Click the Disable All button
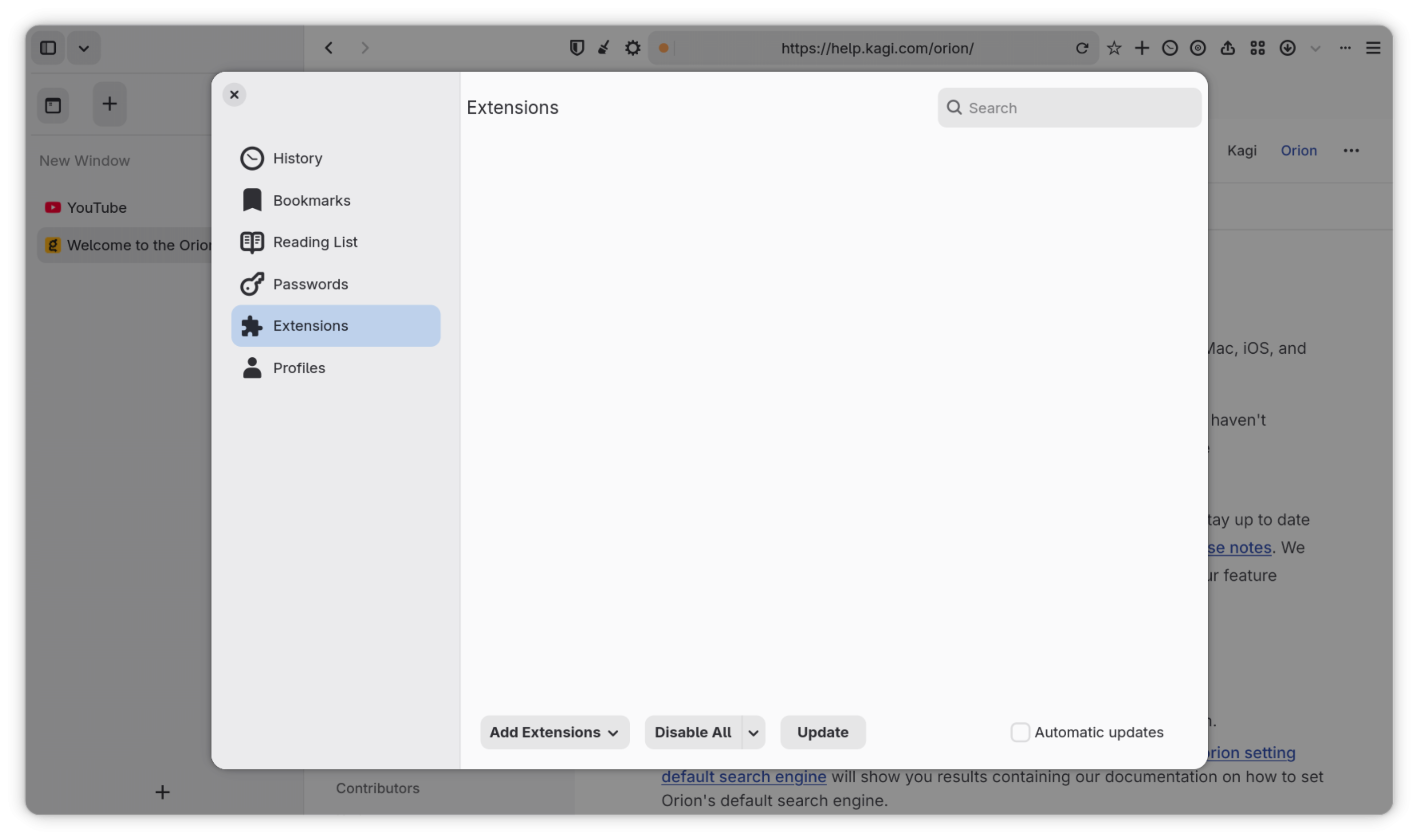The image size is (1418, 840). [x=694, y=732]
